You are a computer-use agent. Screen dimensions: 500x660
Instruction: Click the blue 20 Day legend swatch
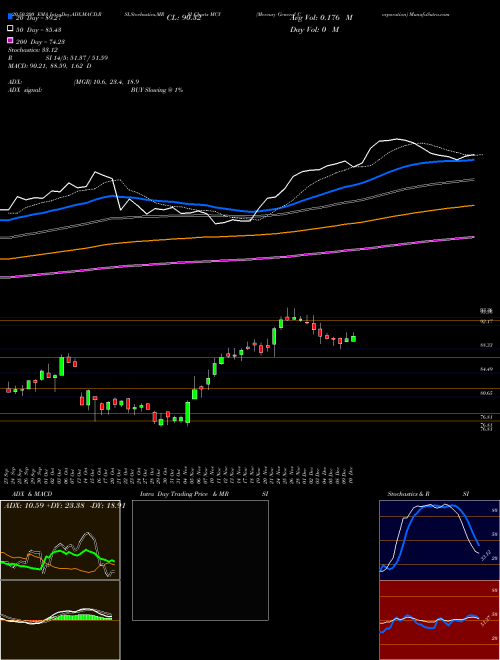pos(10,18)
